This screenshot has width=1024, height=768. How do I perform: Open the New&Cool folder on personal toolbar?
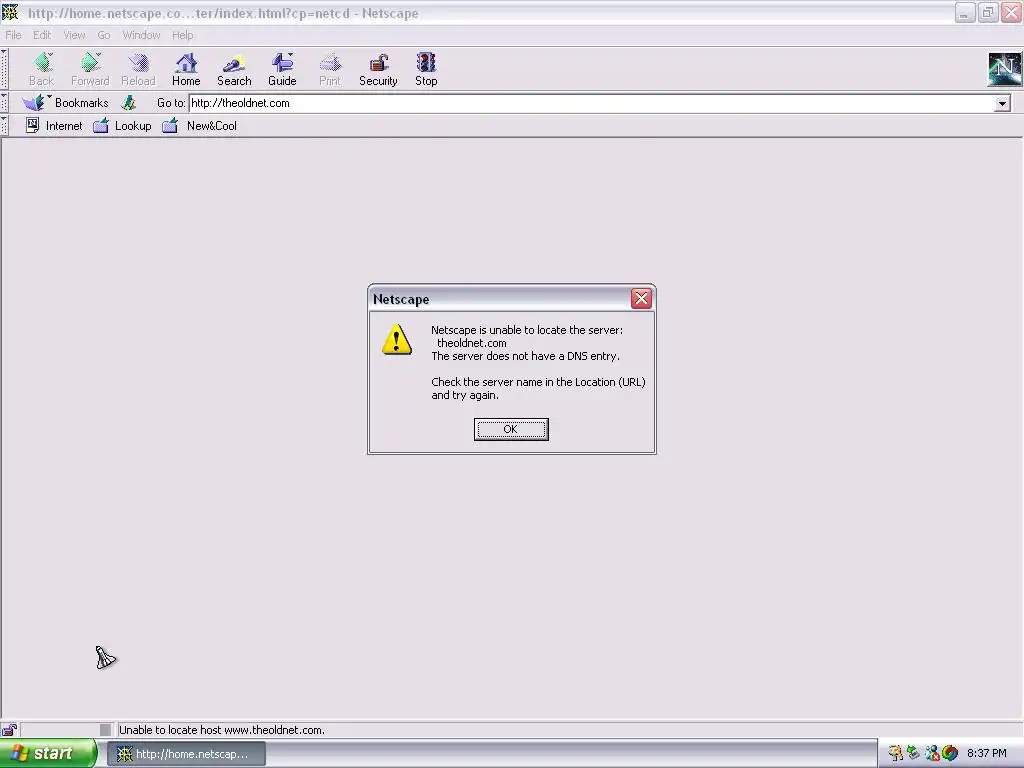coord(199,125)
